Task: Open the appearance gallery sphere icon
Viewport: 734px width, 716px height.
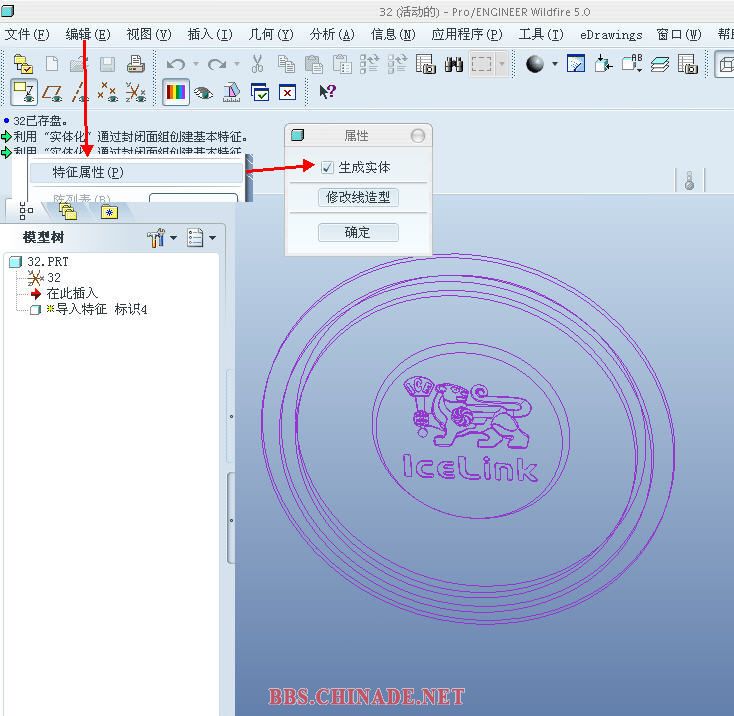Action: click(535, 64)
